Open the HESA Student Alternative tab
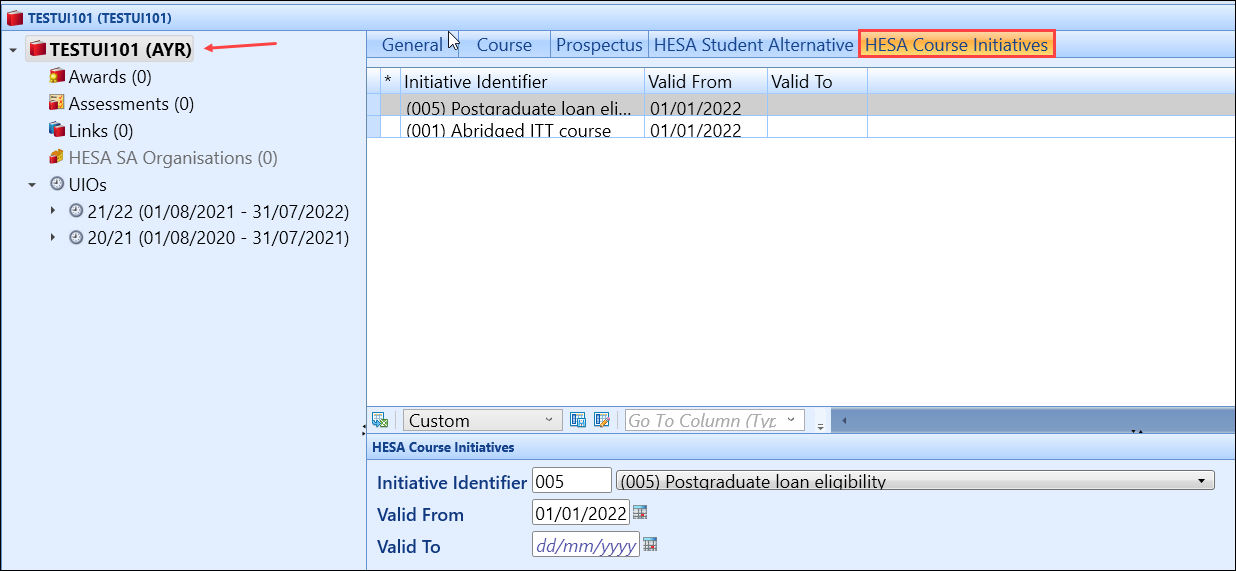Image resolution: width=1236 pixels, height=571 pixels. [x=753, y=45]
